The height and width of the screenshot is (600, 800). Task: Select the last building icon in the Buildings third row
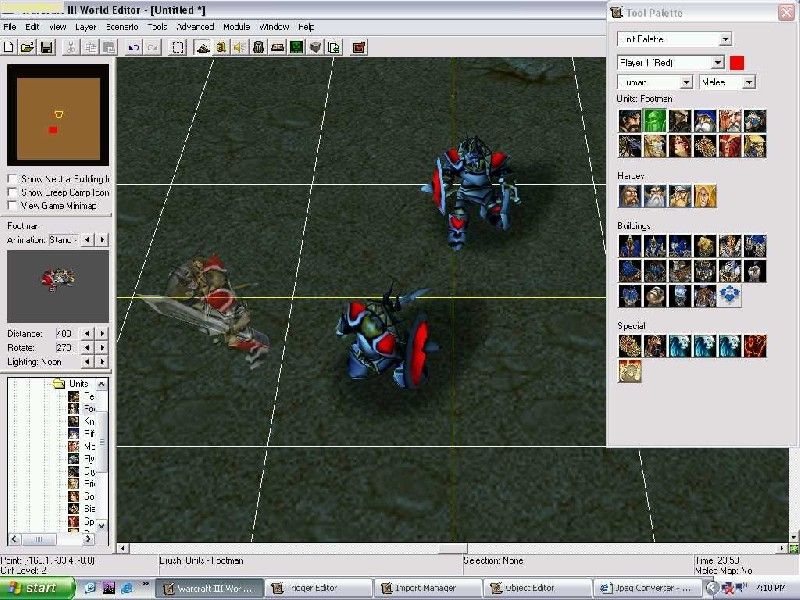(730, 296)
